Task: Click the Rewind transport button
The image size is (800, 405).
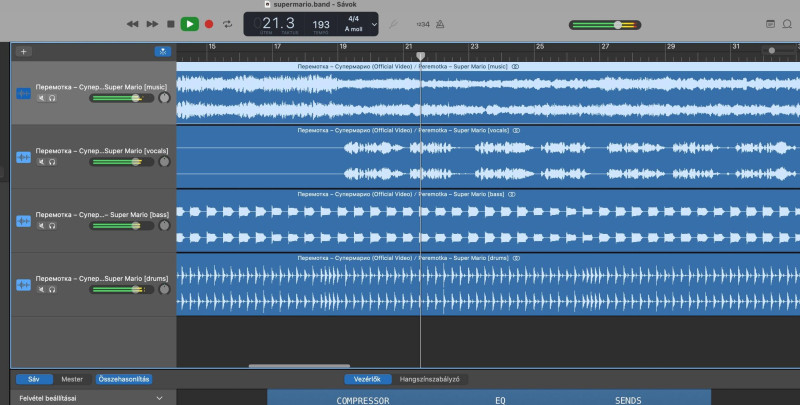Action: point(132,23)
